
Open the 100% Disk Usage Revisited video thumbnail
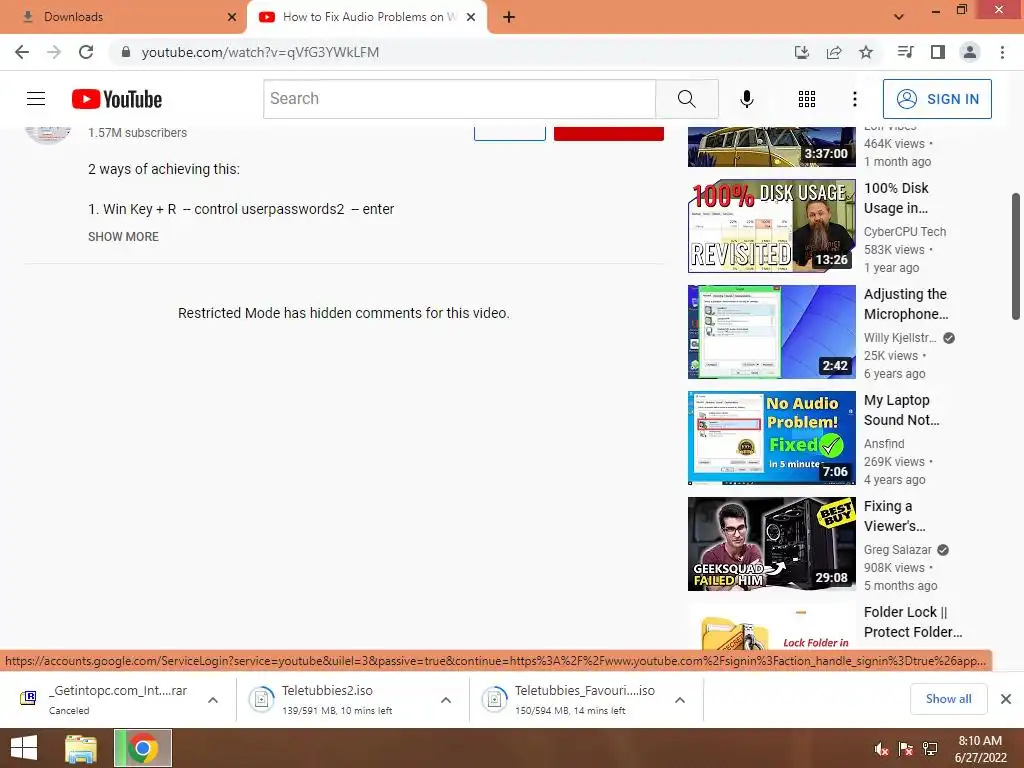[x=771, y=225]
